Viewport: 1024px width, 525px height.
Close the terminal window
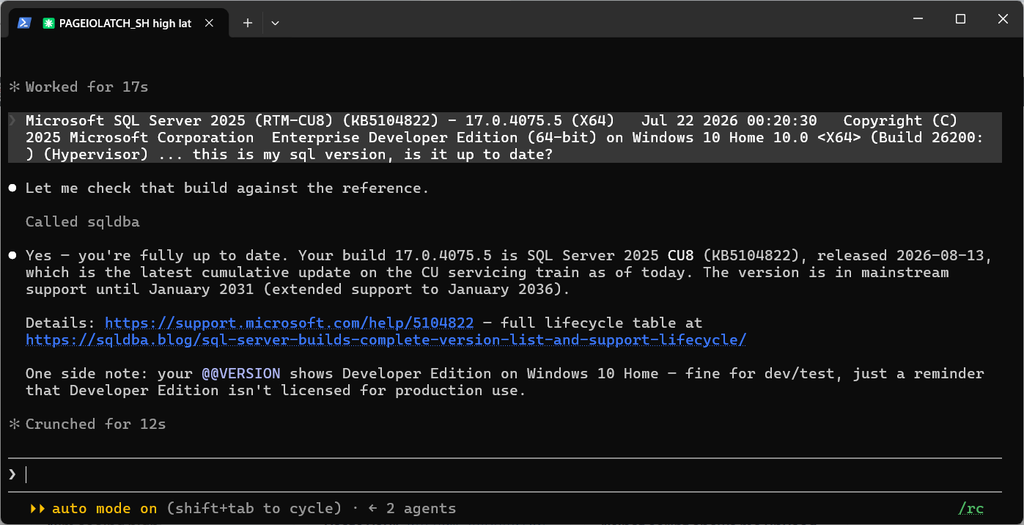pos(1002,19)
